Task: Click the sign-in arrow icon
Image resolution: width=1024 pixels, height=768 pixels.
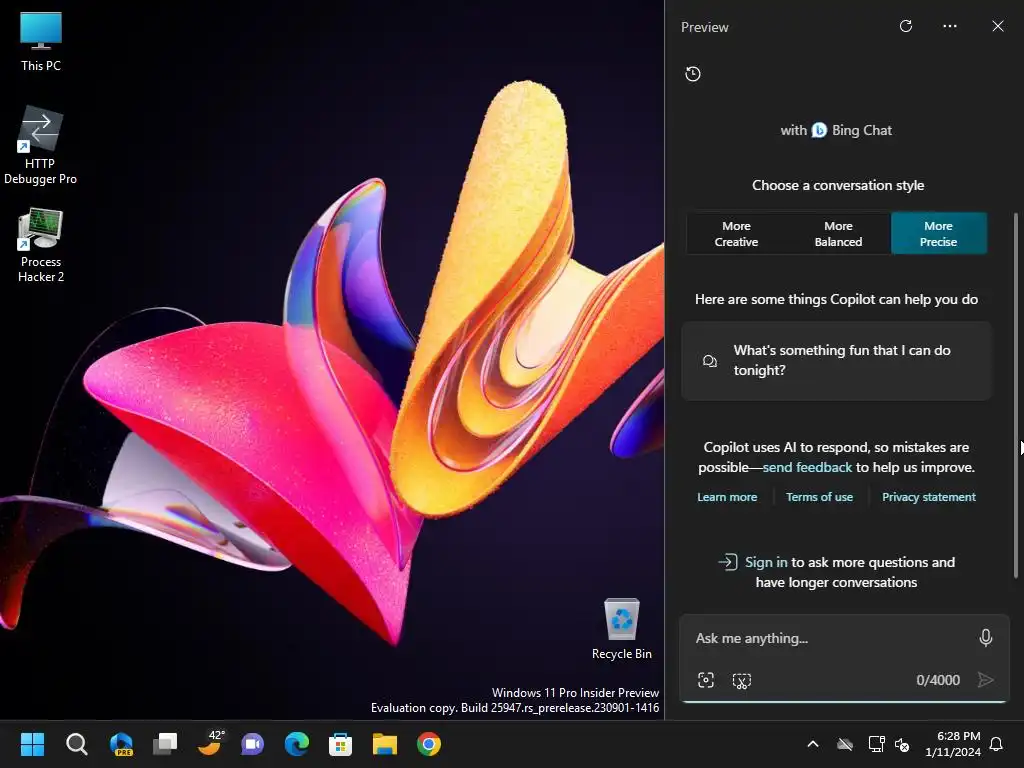Action: click(x=728, y=562)
